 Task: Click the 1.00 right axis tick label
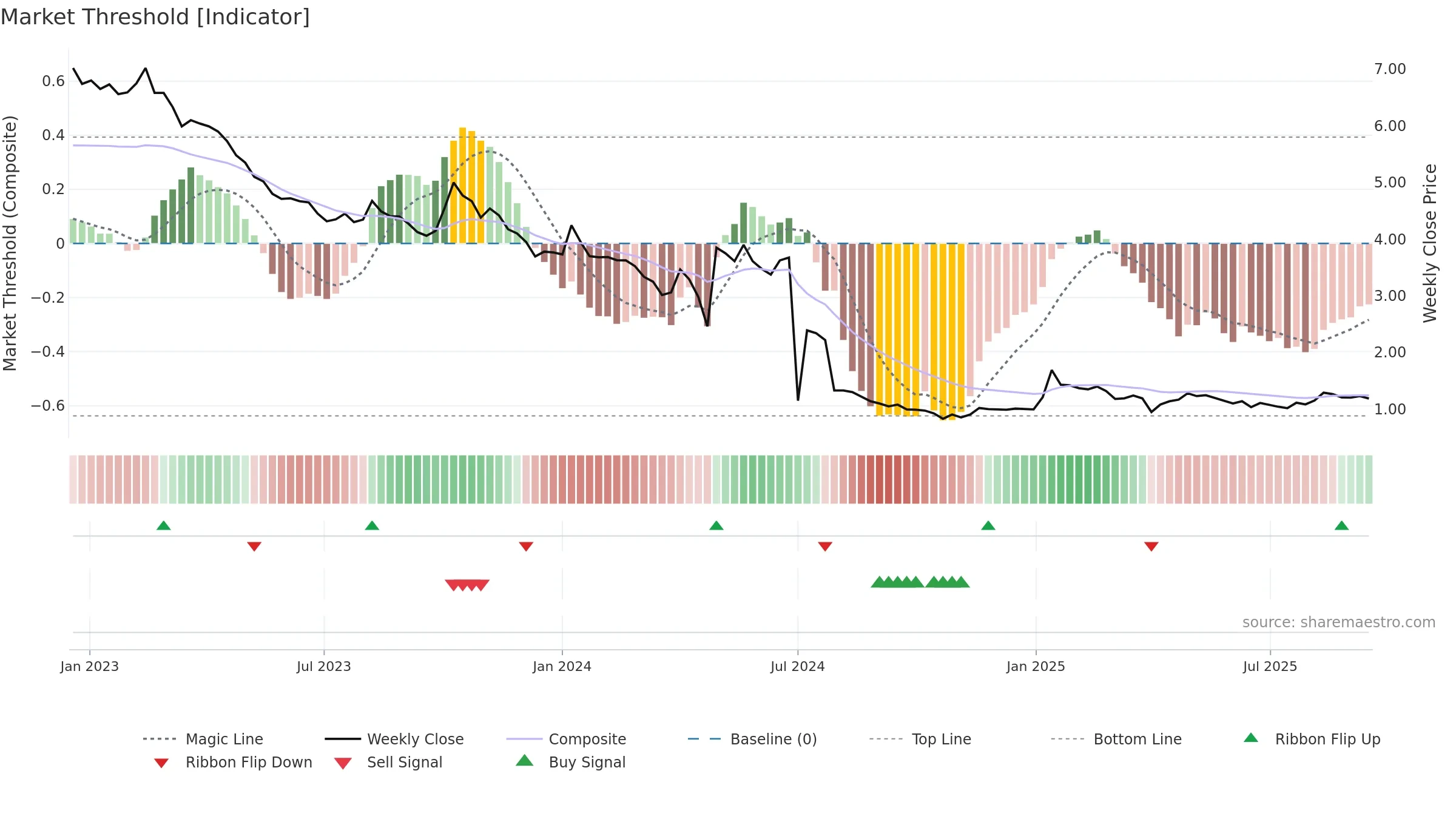click(1390, 409)
